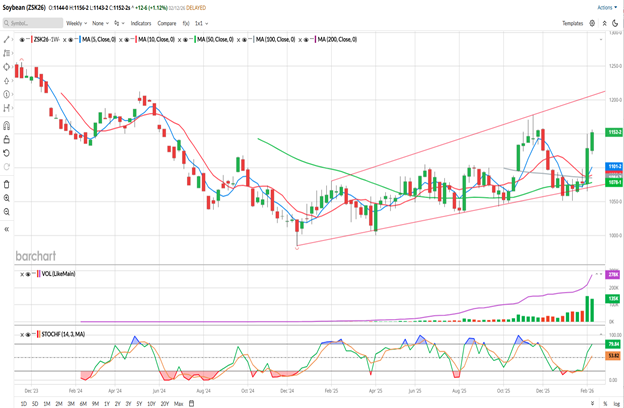Zoom out of the chart
Screen dimensions: 624x408
6,212
